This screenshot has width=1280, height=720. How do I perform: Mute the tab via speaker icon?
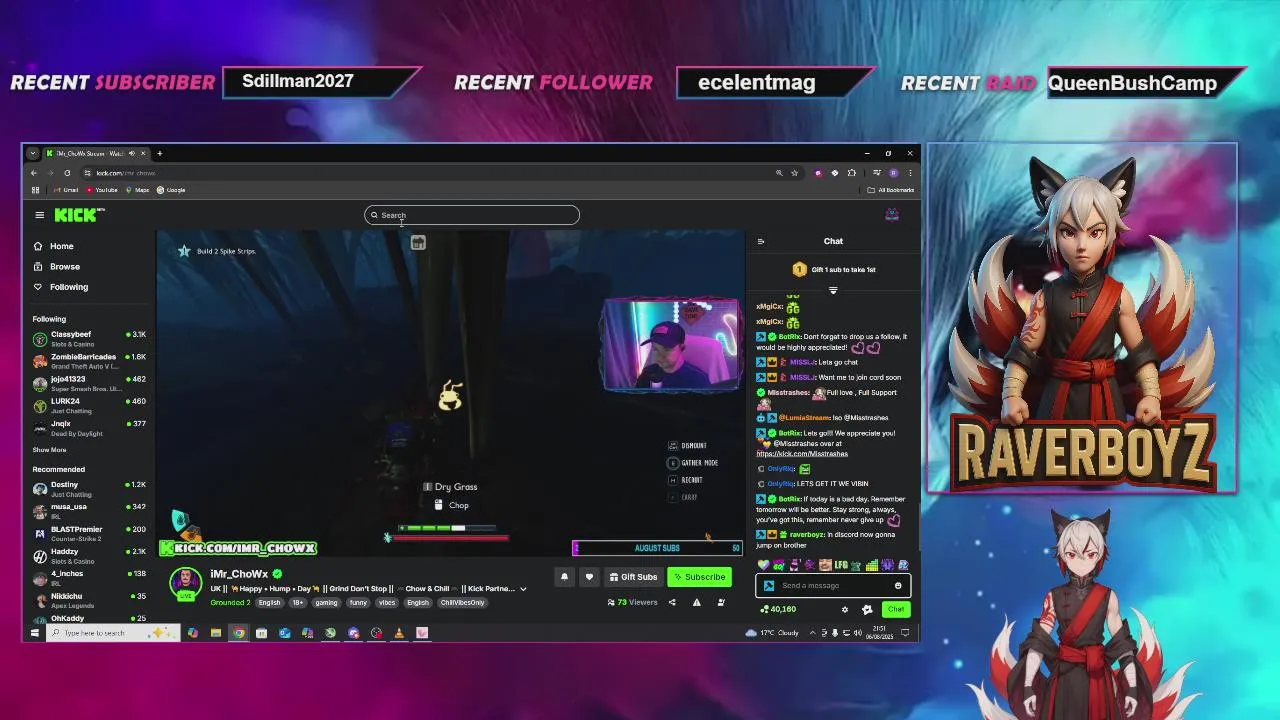tap(133, 154)
